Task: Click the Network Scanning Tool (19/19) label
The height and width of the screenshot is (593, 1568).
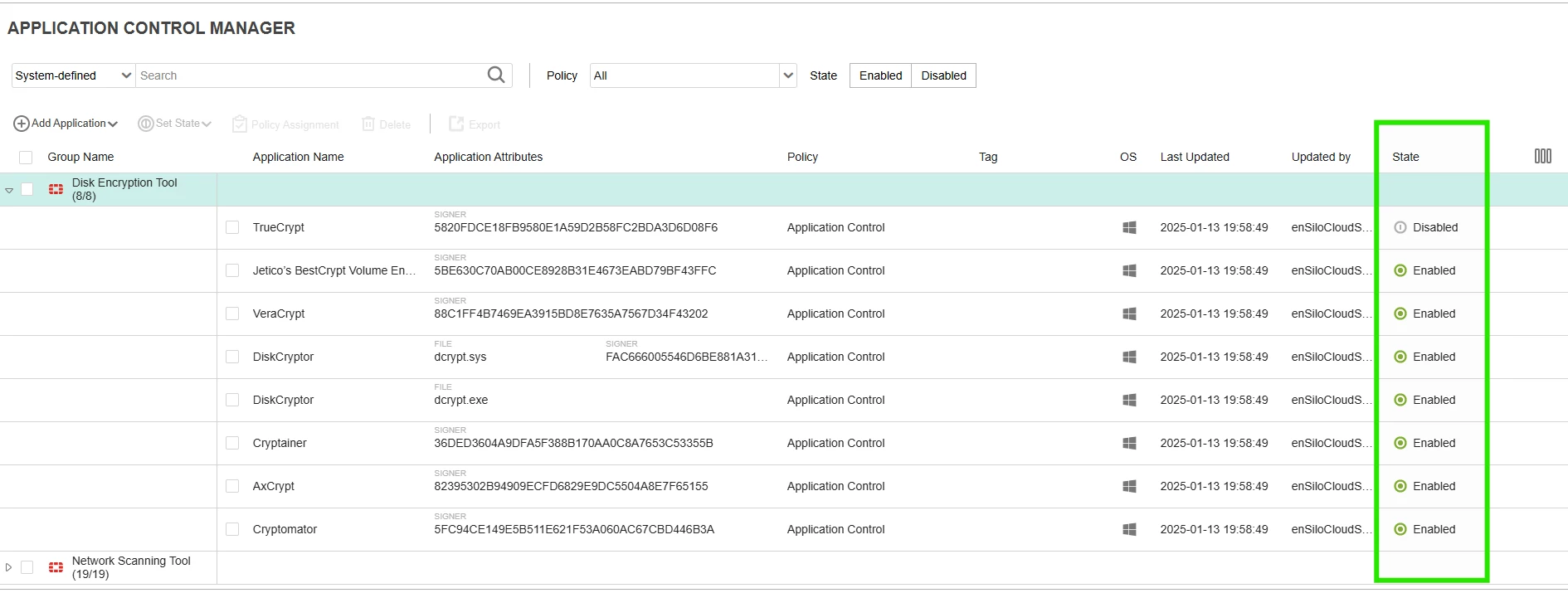Action: pos(131,567)
